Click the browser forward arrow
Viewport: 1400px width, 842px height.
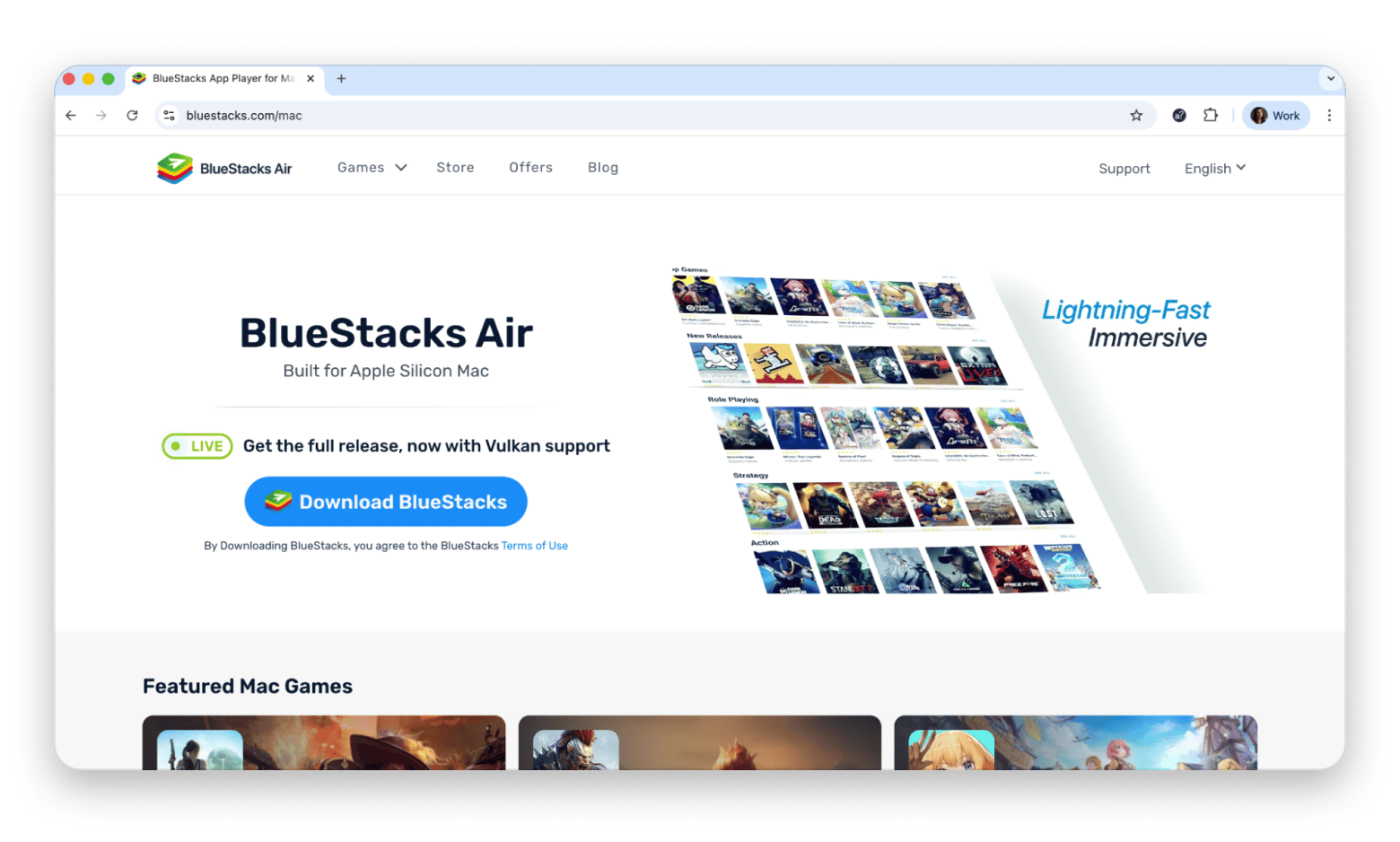point(101,115)
